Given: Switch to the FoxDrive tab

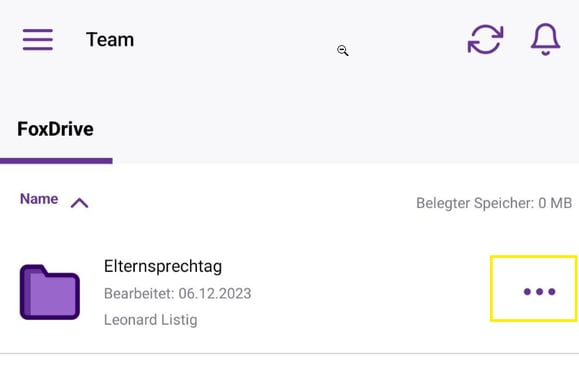Looking at the screenshot, I should pyautogui.click(x=55, y=129).
